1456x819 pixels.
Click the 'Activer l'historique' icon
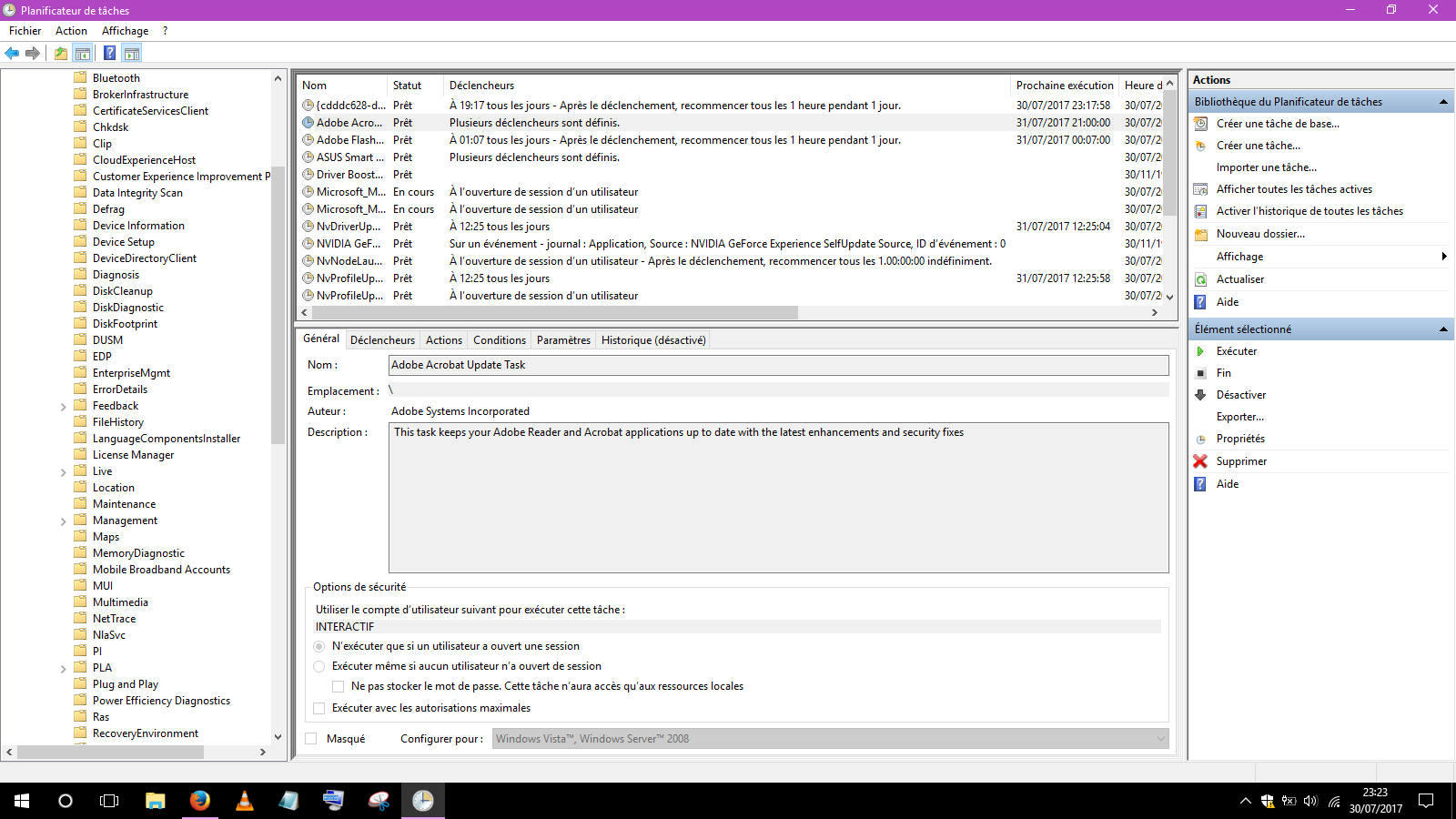pos(1200,211)
